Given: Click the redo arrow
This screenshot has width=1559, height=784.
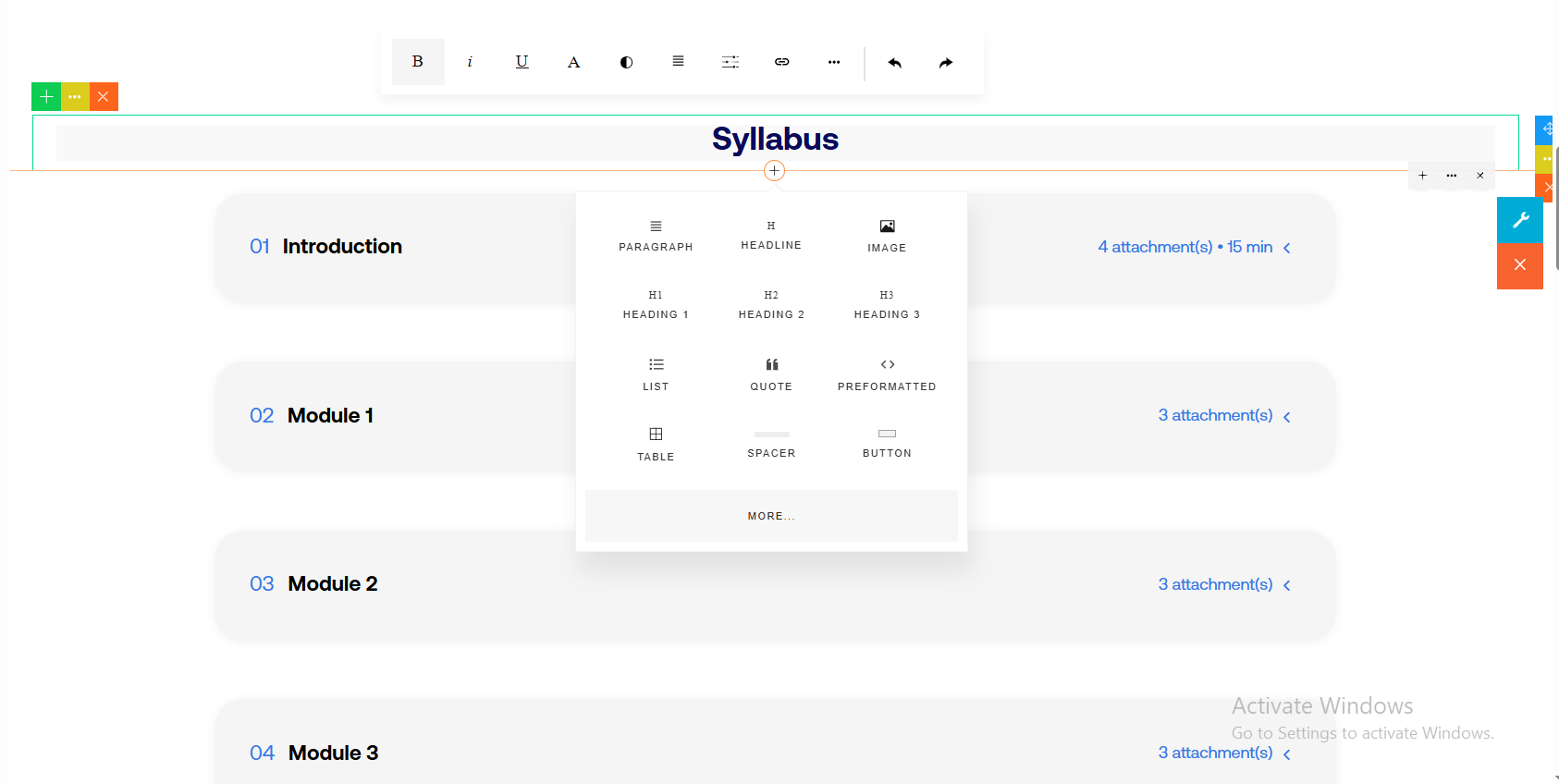Looking at the screenshot, I should [945, 63].
